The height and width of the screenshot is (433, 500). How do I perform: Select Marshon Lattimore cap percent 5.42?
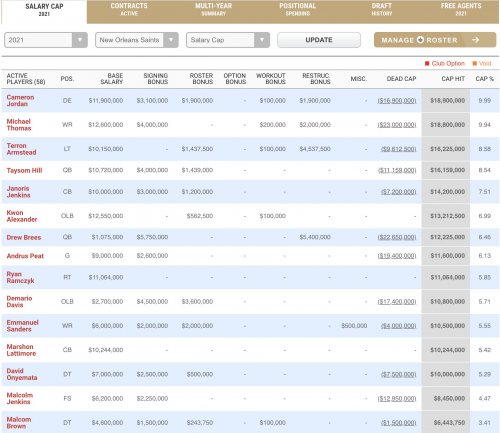click(484, 350)
